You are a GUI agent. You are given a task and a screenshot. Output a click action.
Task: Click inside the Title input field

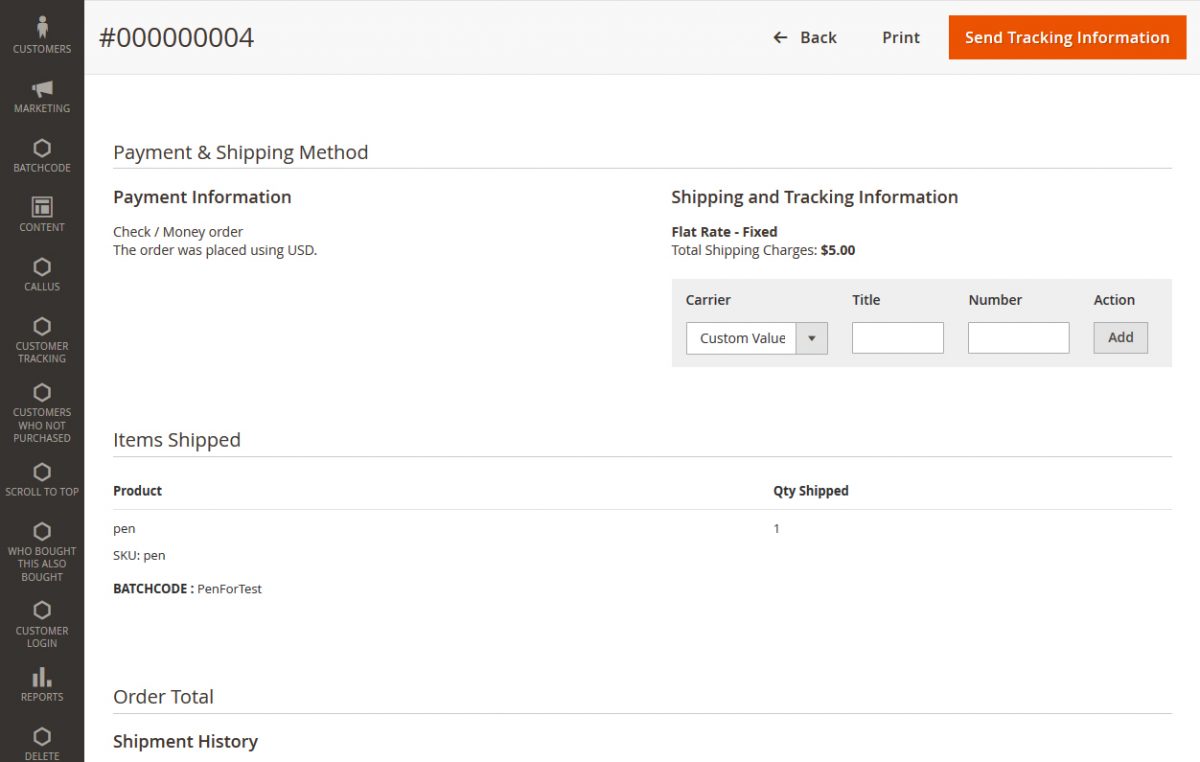point(897,338)
